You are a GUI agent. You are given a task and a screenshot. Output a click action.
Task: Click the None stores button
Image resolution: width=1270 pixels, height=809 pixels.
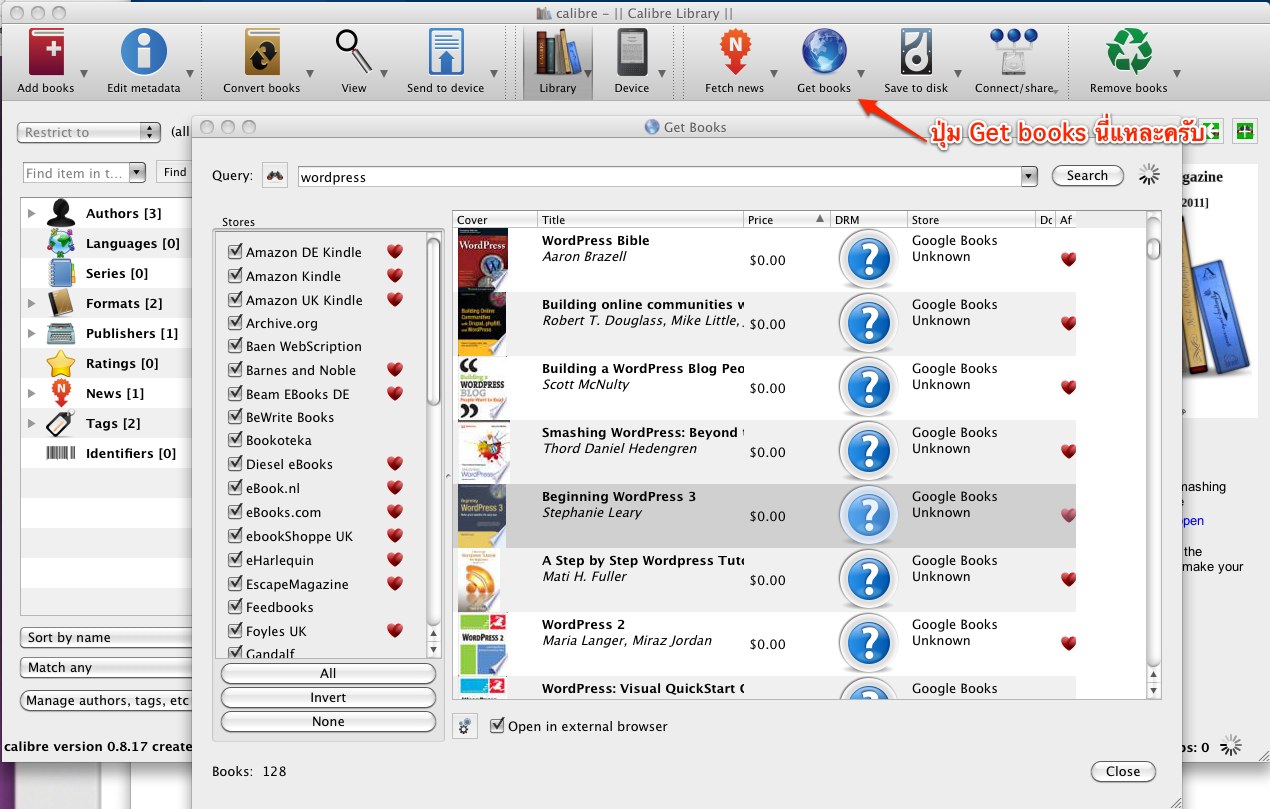tap(328, 721)
